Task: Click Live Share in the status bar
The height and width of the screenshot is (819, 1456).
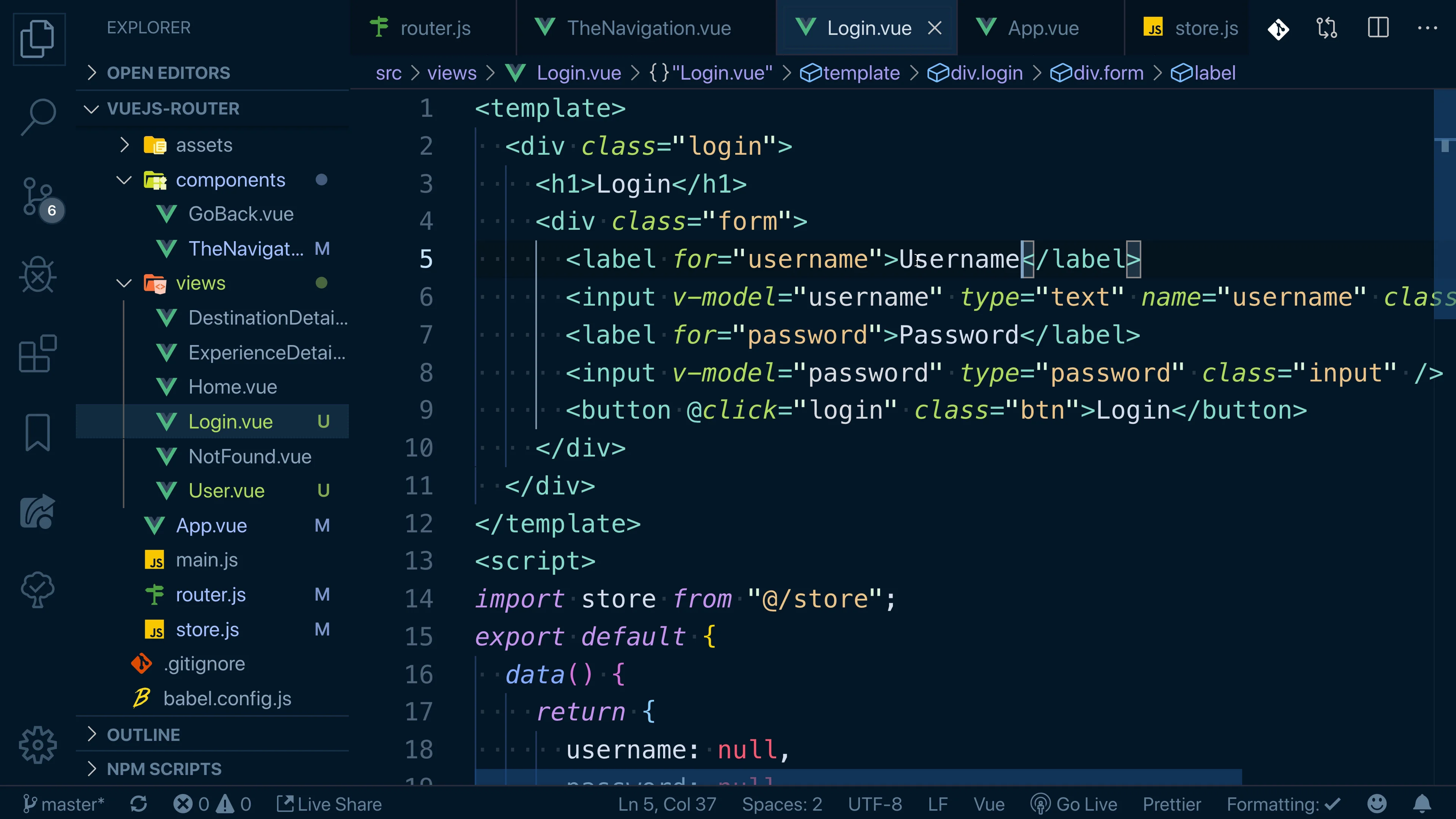Action: 329,804
